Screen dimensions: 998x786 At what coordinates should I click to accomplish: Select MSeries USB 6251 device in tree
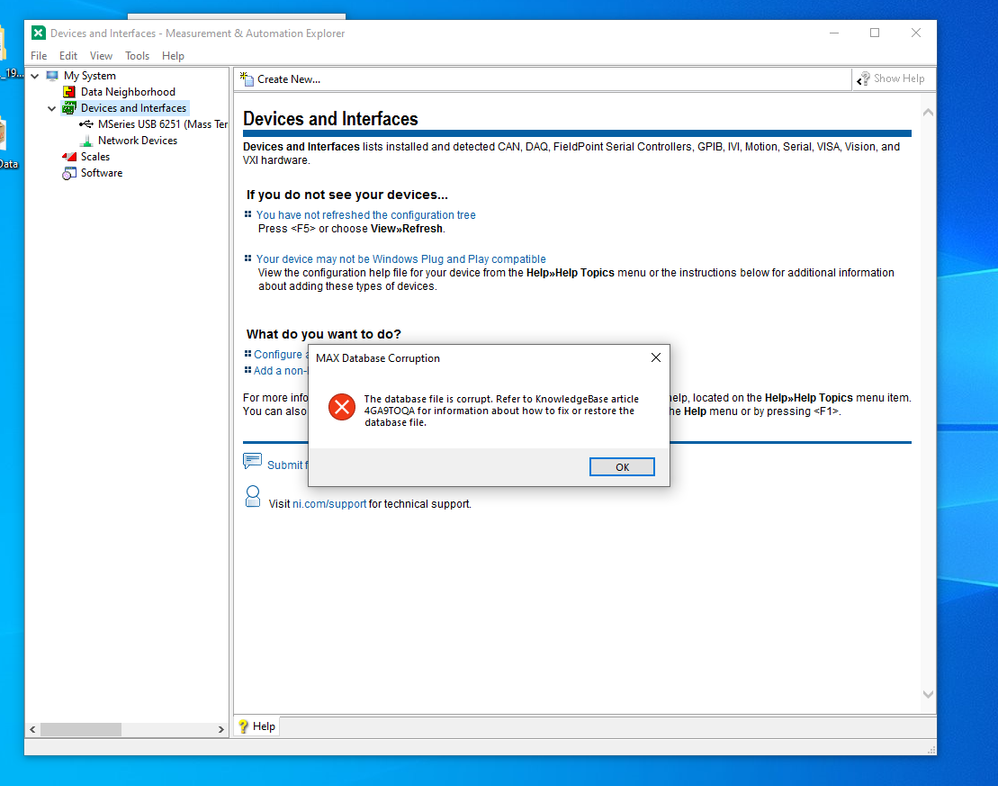pyautogui.click(x=162, y=124)
